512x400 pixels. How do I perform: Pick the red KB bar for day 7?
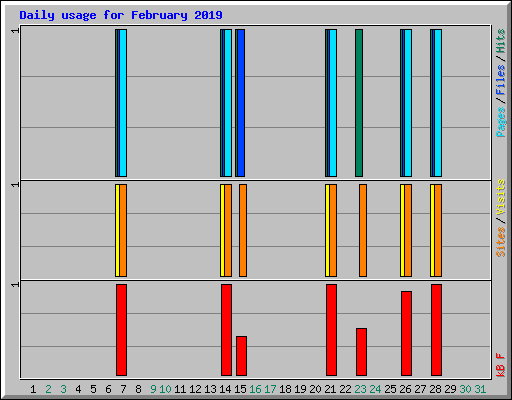(121, 330)
